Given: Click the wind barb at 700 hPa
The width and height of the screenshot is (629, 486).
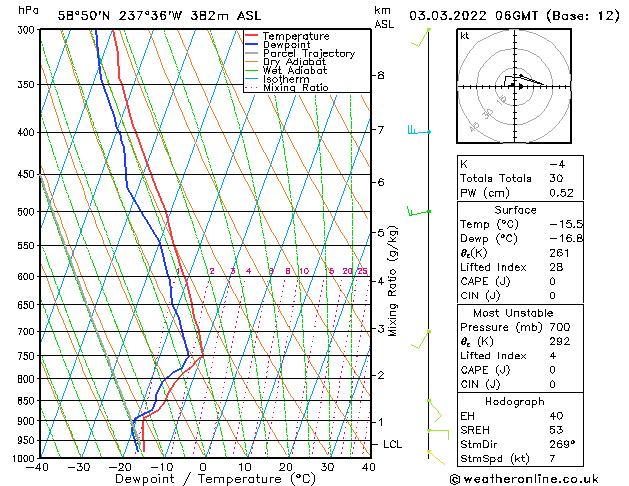Looking at the screenshot, I should tap(421, 340).
